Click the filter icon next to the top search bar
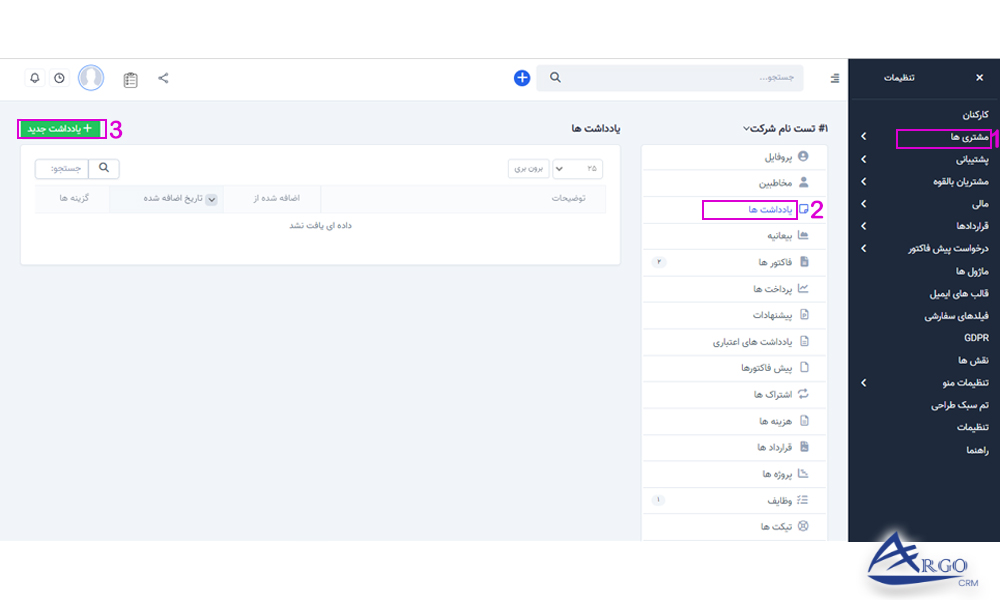This screenshot has width=1000, height=600. 833,77
